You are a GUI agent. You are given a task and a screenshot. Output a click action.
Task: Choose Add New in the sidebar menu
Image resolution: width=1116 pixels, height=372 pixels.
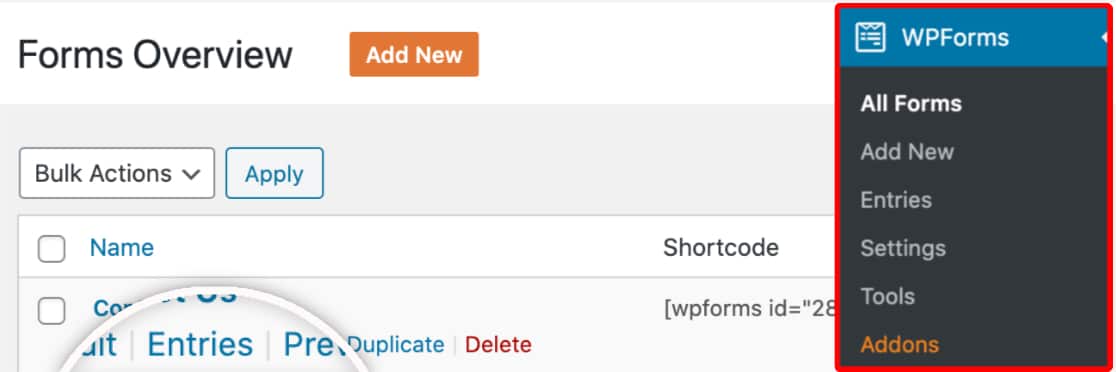pyautogui.click(x=907, y=152)
